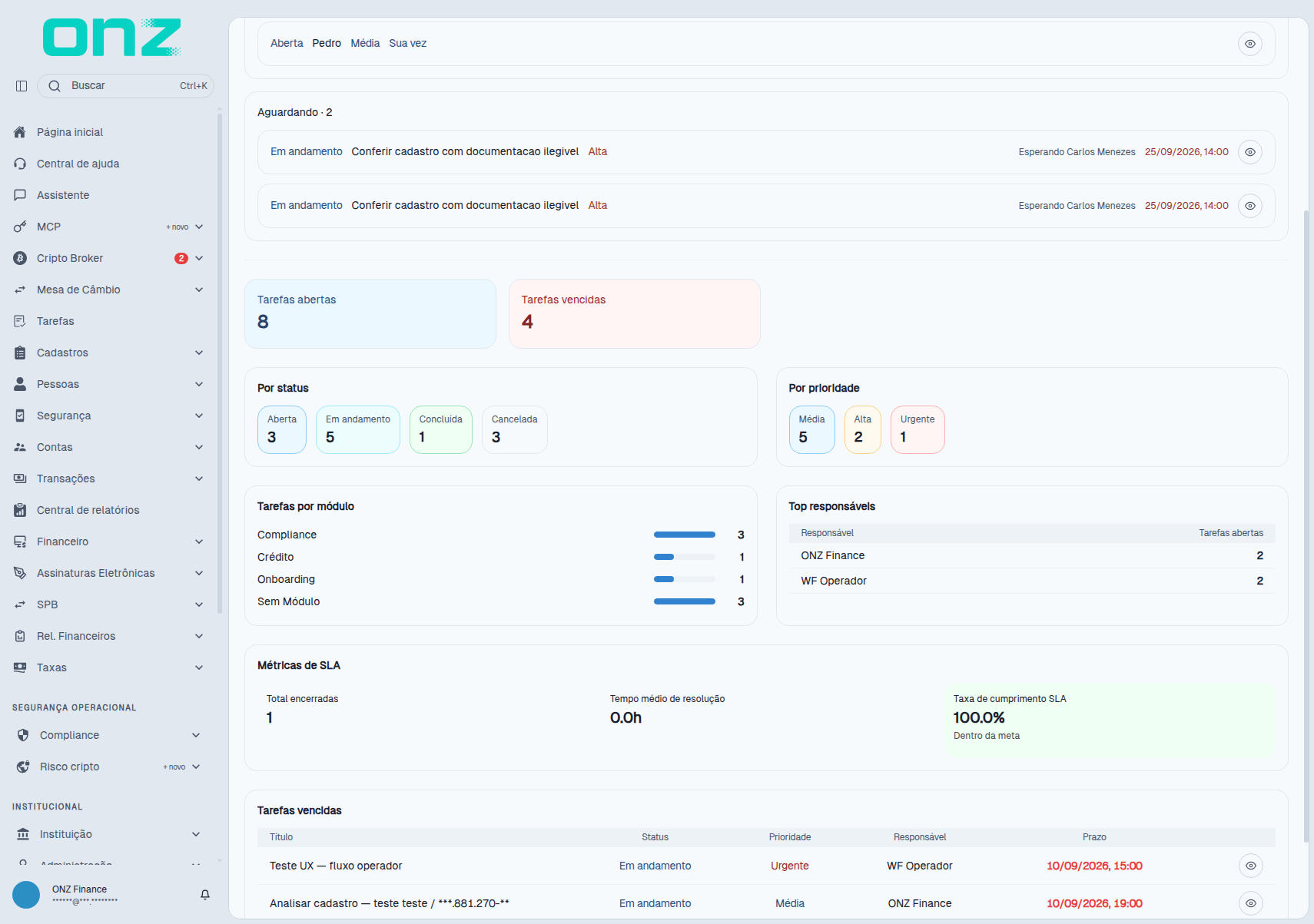The width and height of the screenshot is (1314, 924).
Task: Click the Crédito module progress bar
Action: (685, 557)
